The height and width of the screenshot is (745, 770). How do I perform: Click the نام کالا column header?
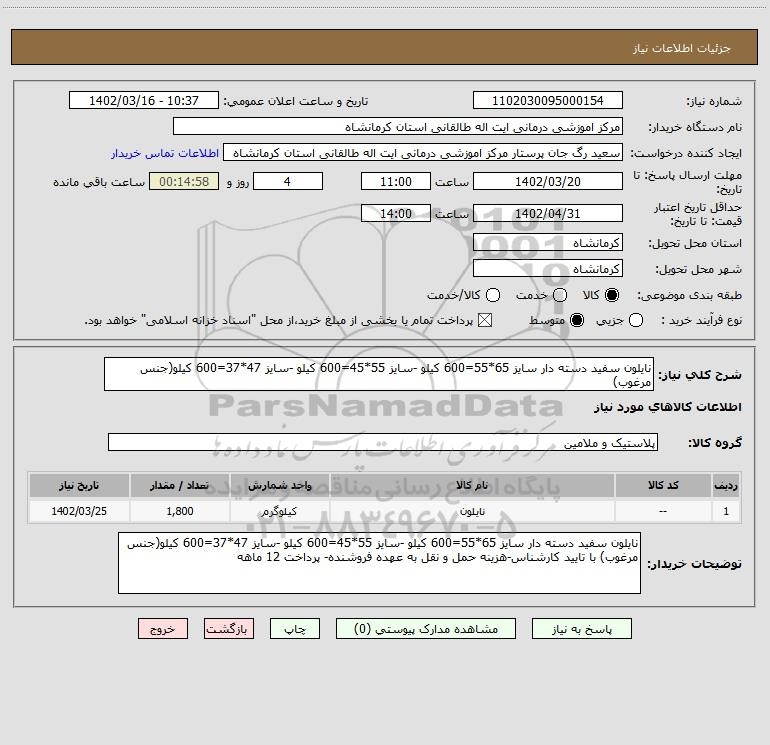(472, 486)
